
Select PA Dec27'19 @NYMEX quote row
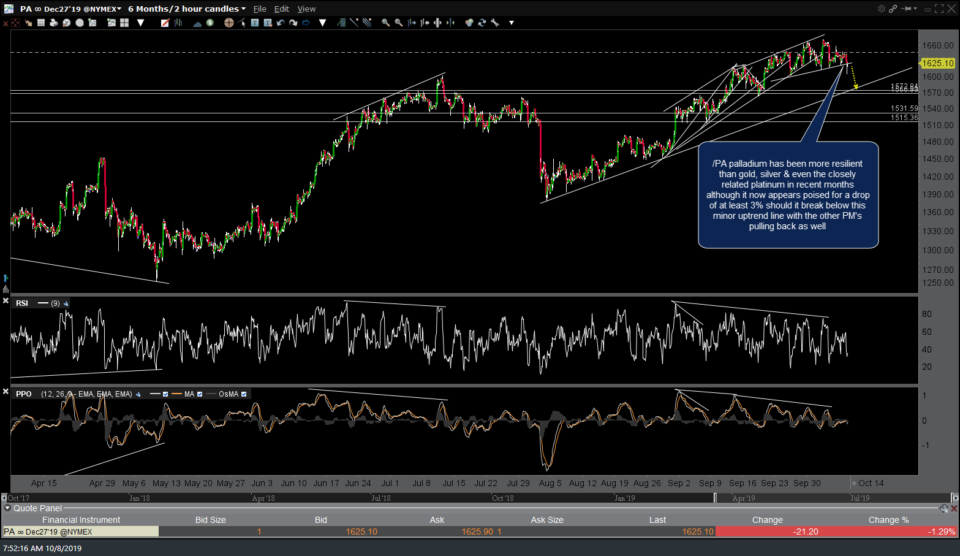60,531
